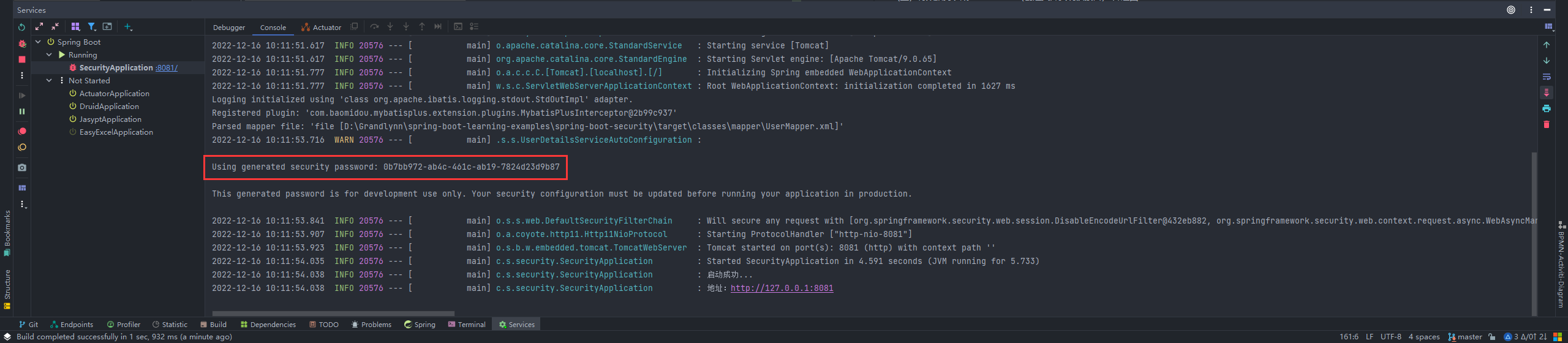Click the Rerun in Debug mode bug icon
This screenshot has width=1568, height=343.
(x=22, y=43)
